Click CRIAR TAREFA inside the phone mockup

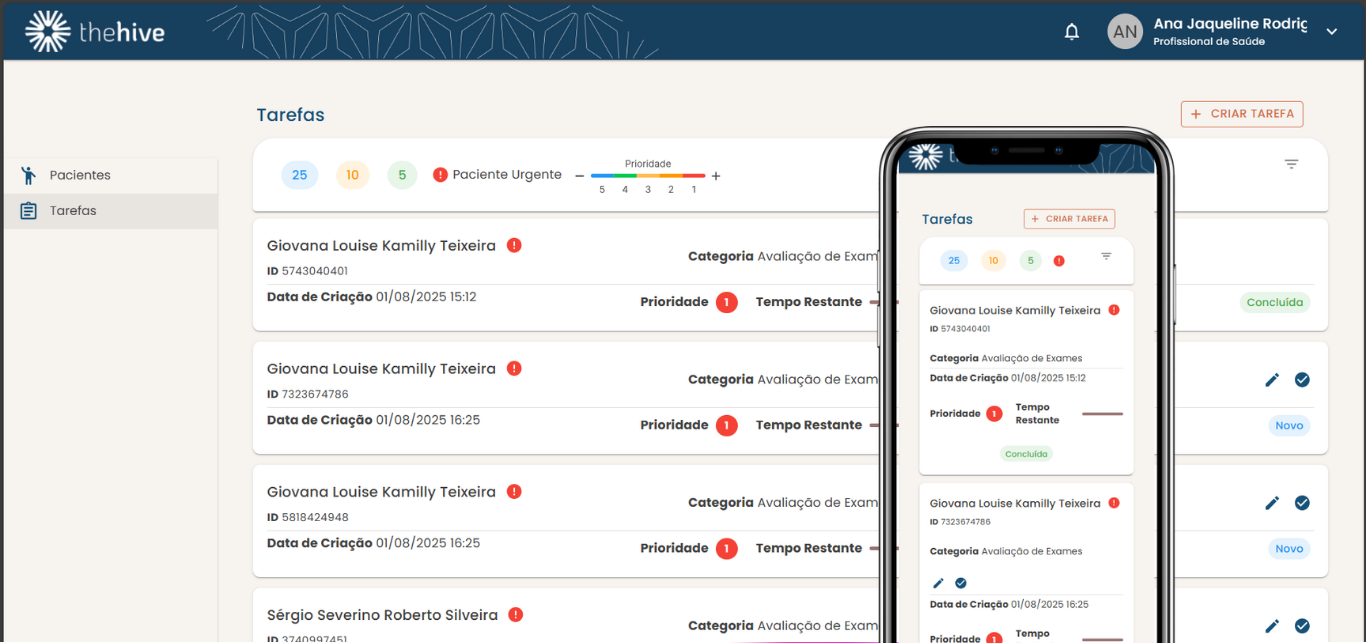(1069, 218)
